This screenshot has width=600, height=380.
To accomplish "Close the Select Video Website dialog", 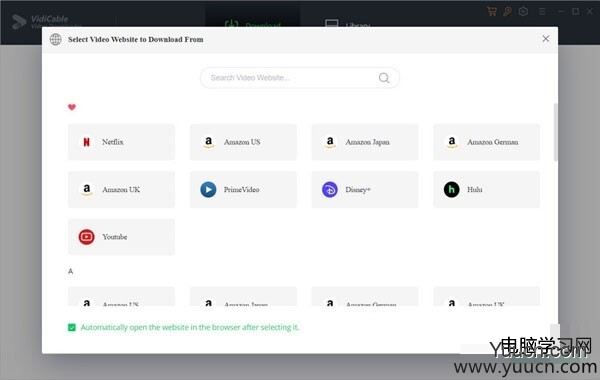I will coord(546,39).
